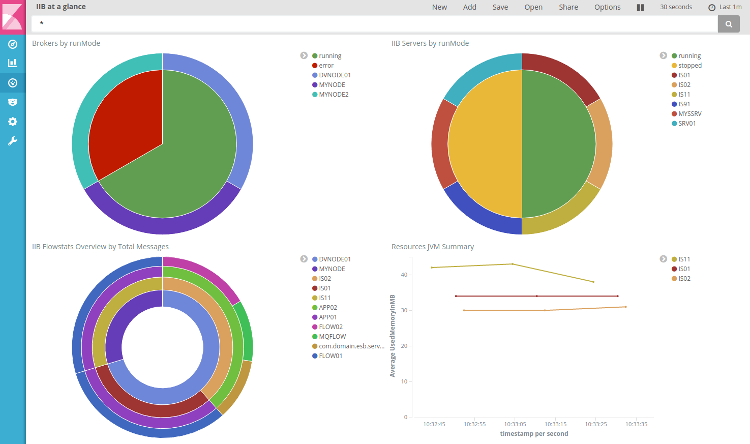Open the Visualize bar chart icon
750x444 pixels.
coord(12,63)
